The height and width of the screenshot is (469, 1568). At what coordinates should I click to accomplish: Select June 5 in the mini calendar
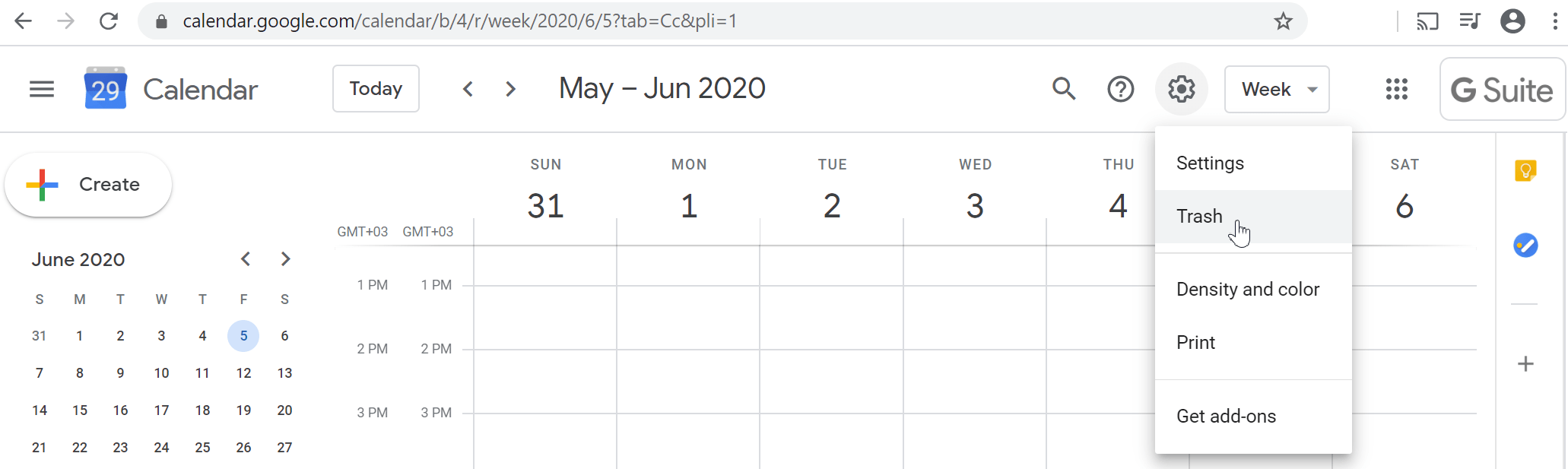pyautogui.click(x=243, y=335)
